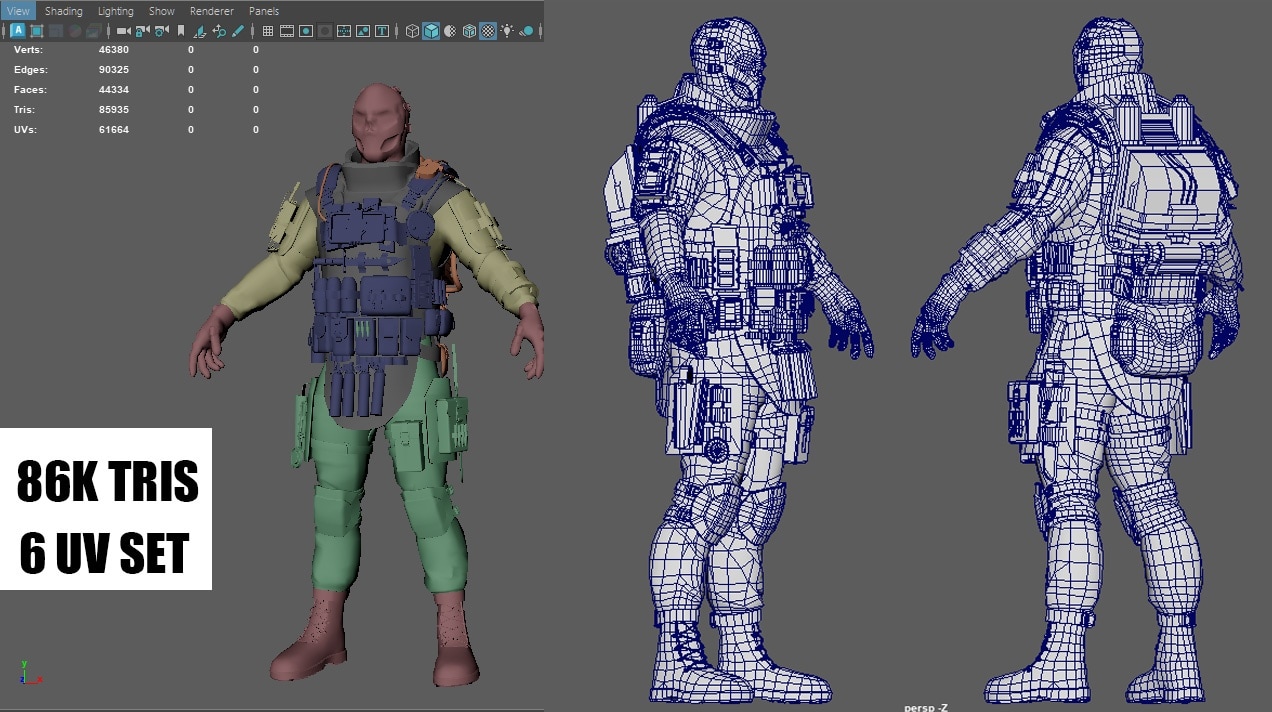Image resolution: width=1272 pixels, height=712 pixels.
Task: Toggle Textured display checker icon
Action: click(487, 31)
